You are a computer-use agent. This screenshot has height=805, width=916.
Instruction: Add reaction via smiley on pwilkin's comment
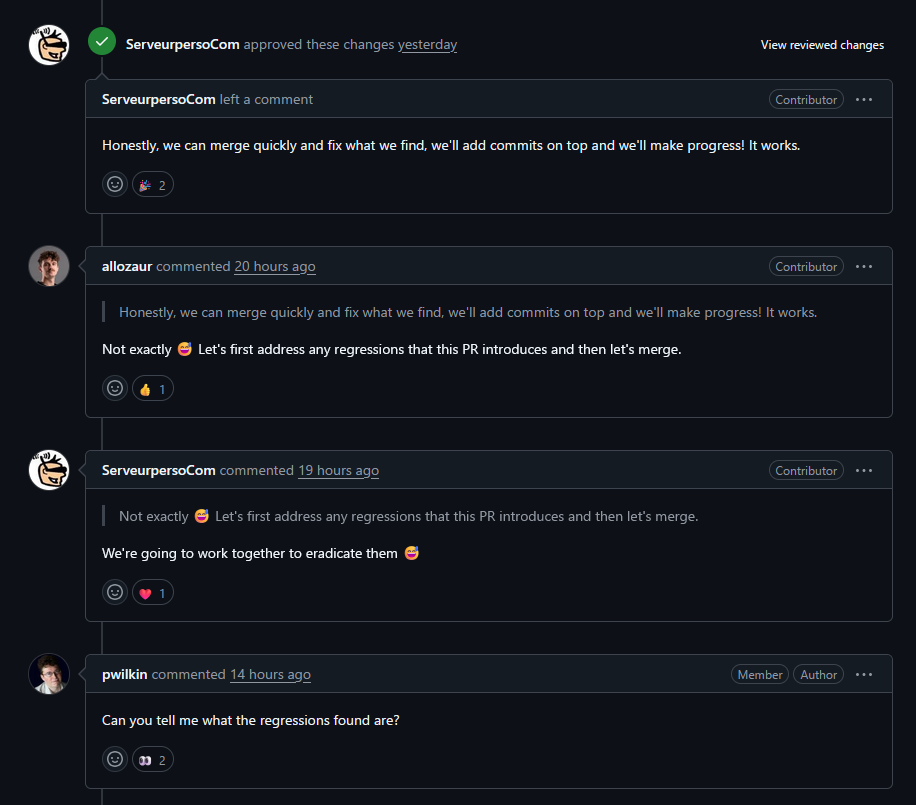coord(115,759)
